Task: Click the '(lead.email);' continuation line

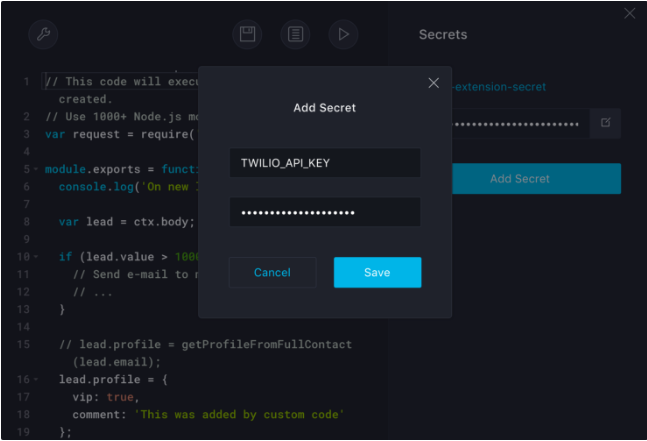Action: (x=116, y=362)
